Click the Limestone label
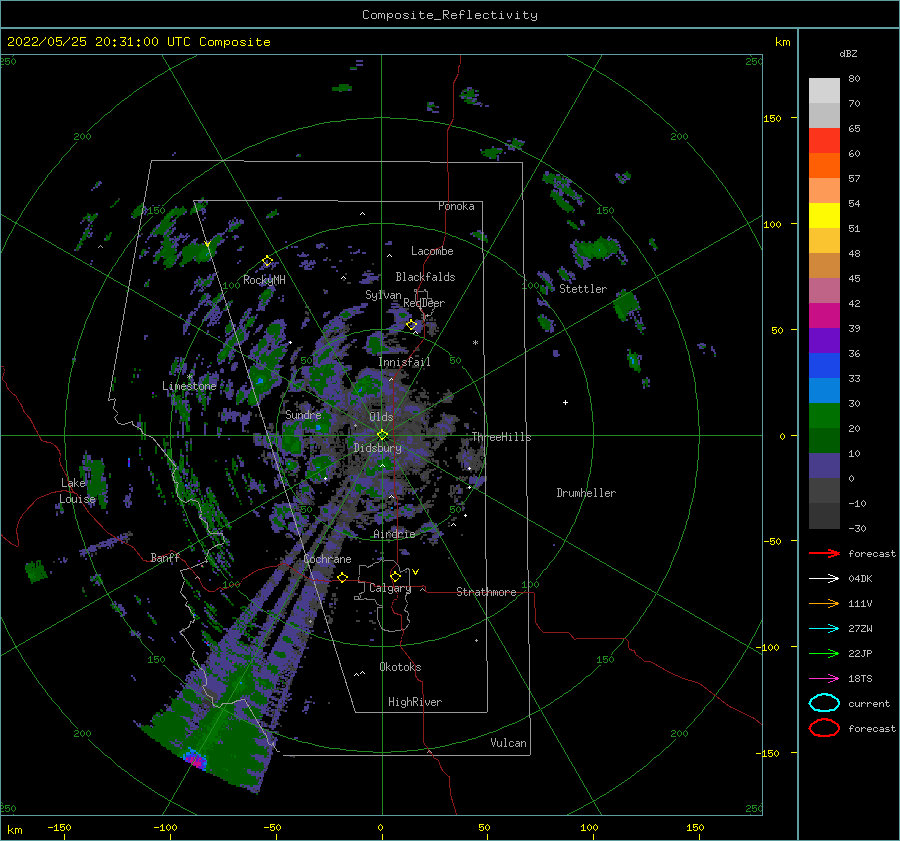This screenshot has width=900, height=841. click(189, 386)
